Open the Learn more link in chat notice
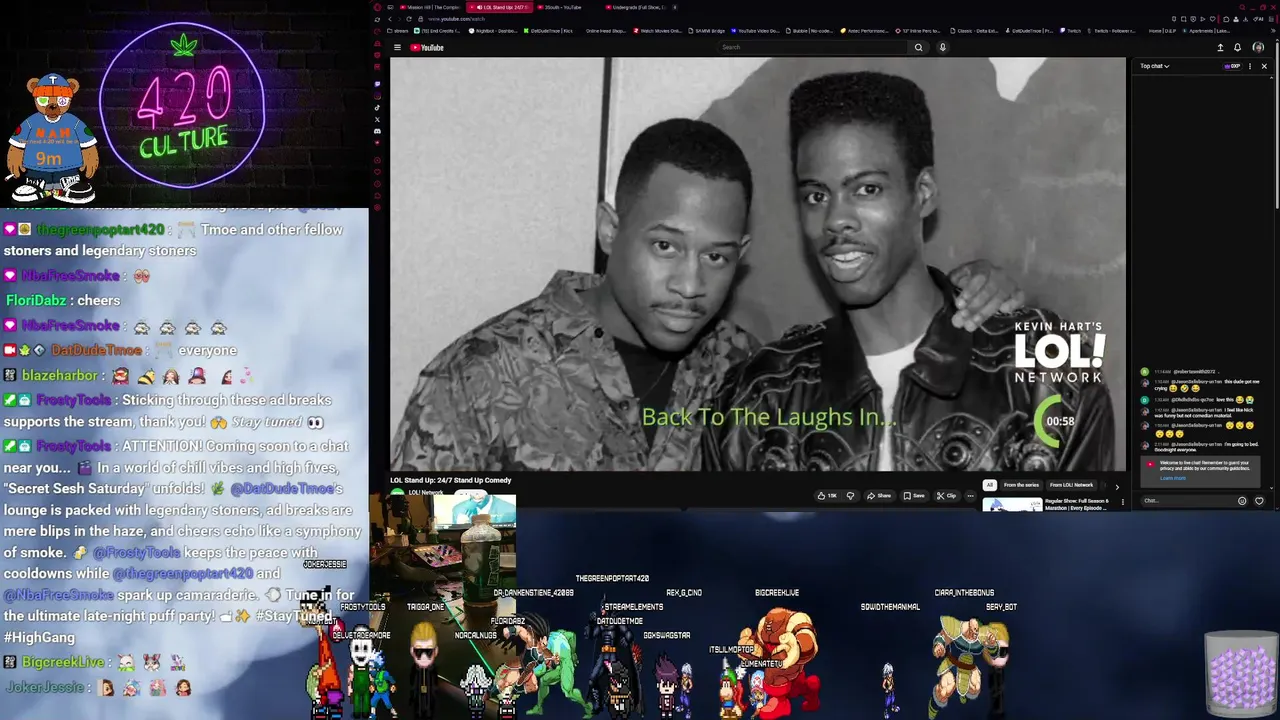 tap(1172, 478)
